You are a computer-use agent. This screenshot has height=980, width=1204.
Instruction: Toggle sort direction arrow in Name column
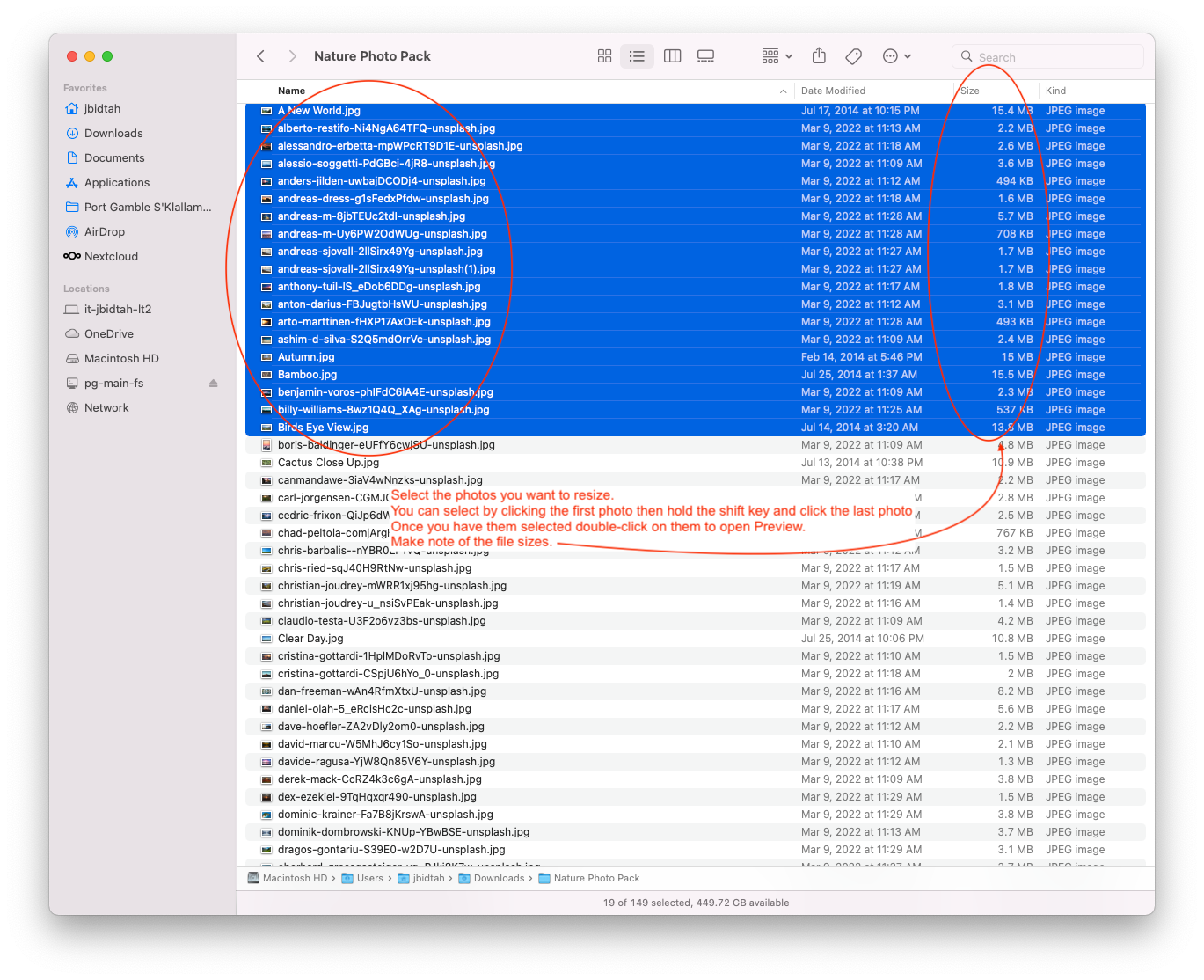point(783,91)
